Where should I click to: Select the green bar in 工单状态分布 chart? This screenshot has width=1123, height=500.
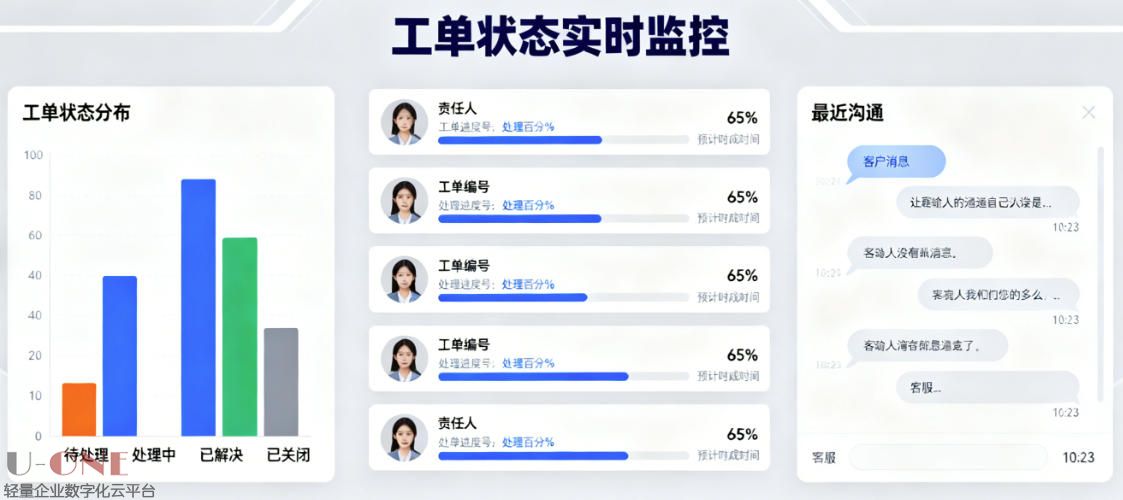tap(239, 336)
